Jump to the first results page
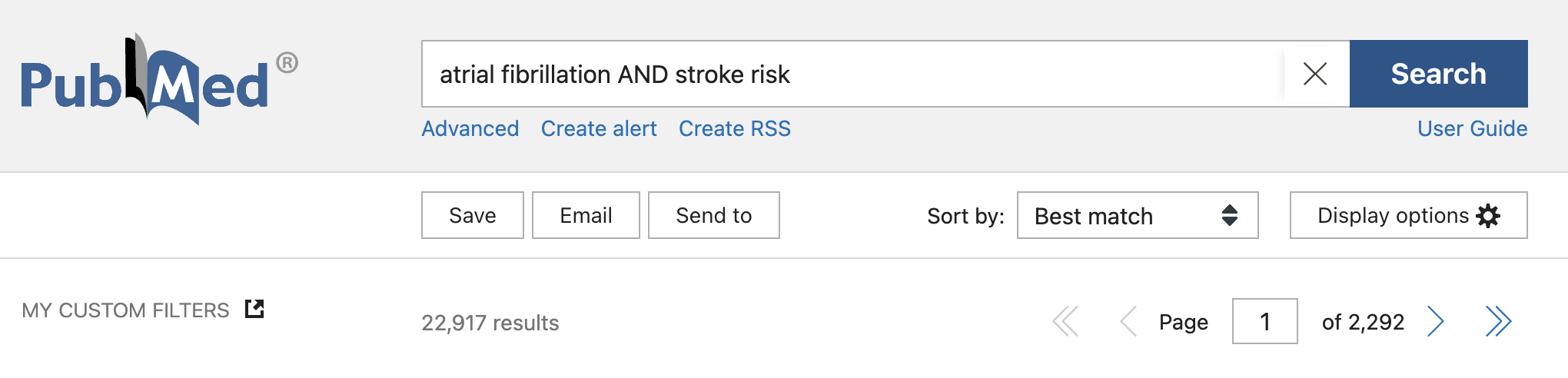1568x378 pixels. coord(1065,321)
